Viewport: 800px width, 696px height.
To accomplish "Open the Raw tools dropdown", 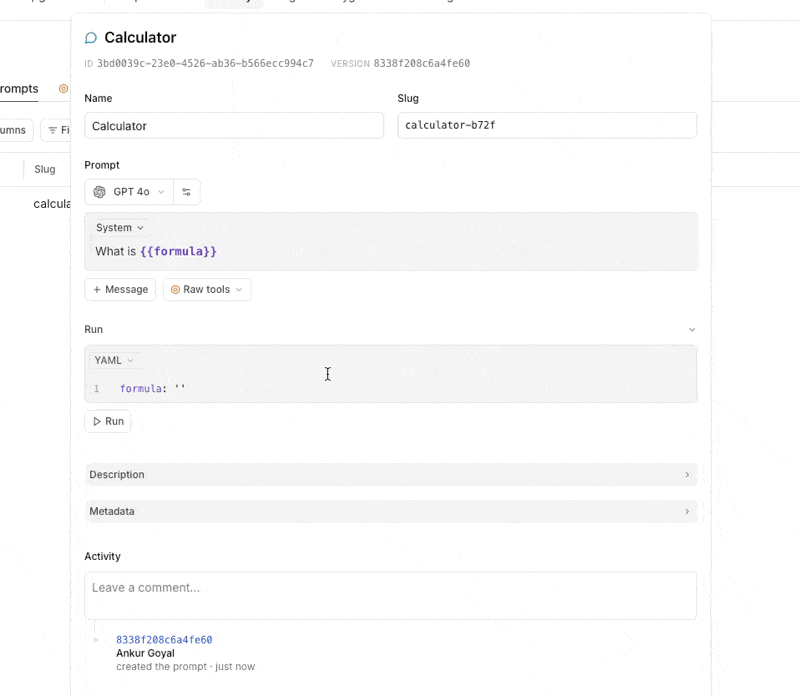I will [207, 290].
